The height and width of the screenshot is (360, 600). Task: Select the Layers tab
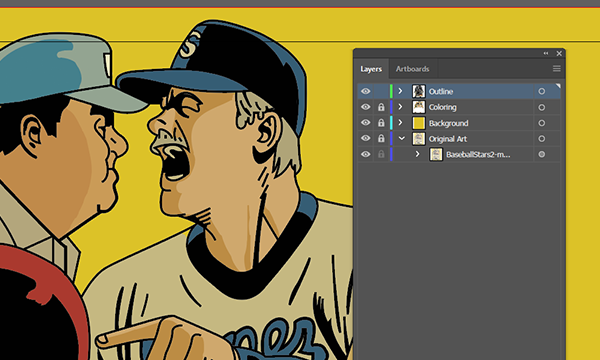click(x=371, y=69)
